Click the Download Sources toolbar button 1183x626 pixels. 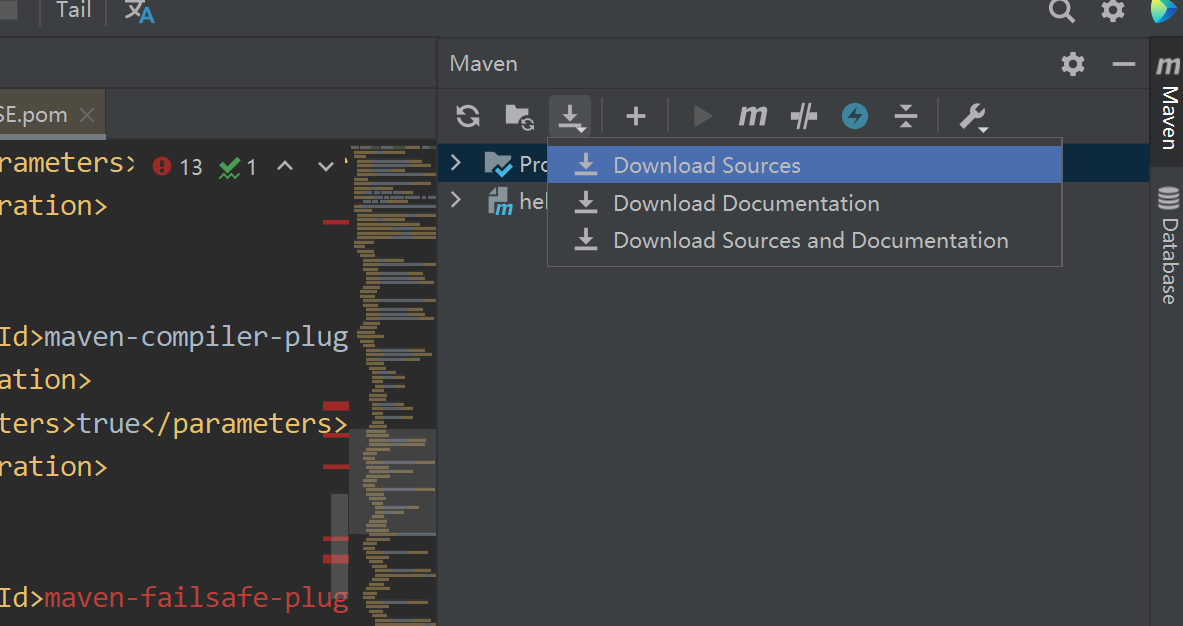570,116
